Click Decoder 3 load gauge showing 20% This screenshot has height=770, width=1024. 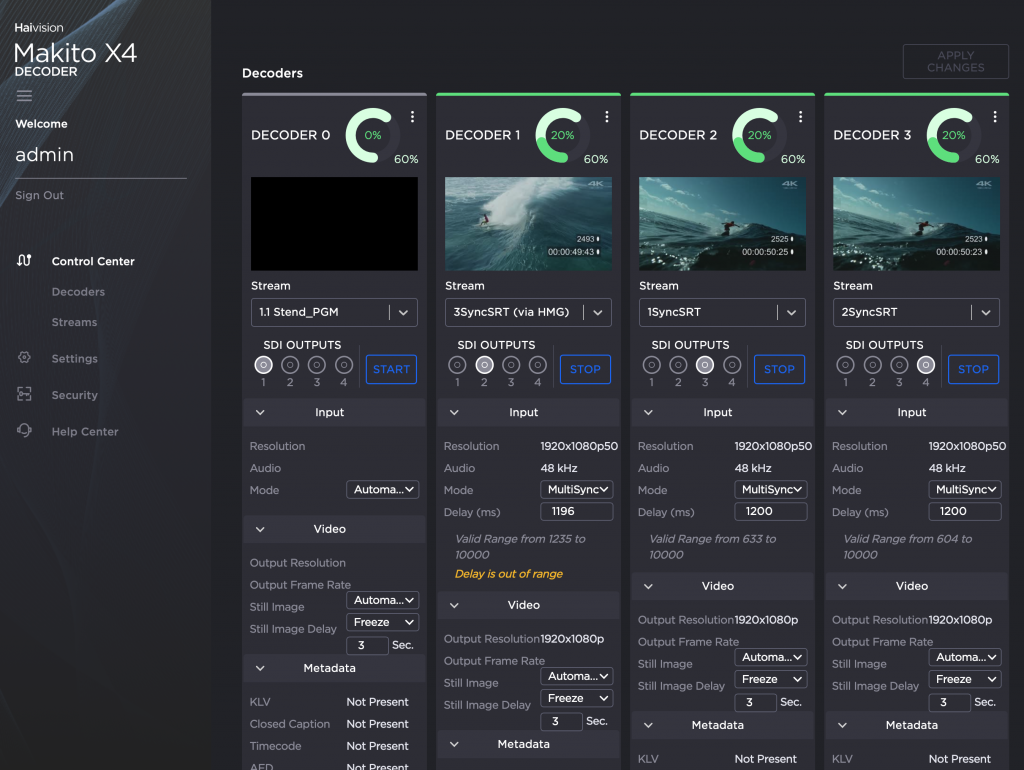(x=953, y=135)
